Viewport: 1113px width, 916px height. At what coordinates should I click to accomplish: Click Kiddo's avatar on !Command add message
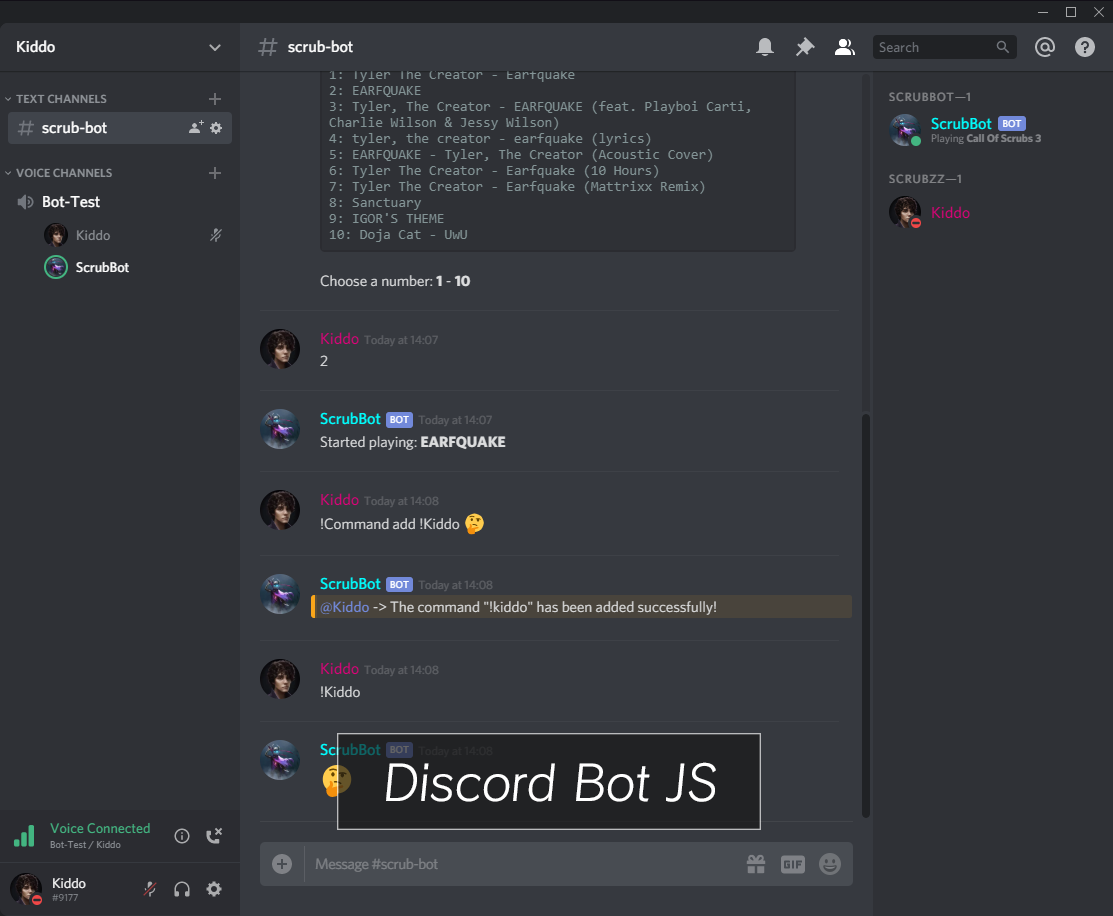pos(280,510)
